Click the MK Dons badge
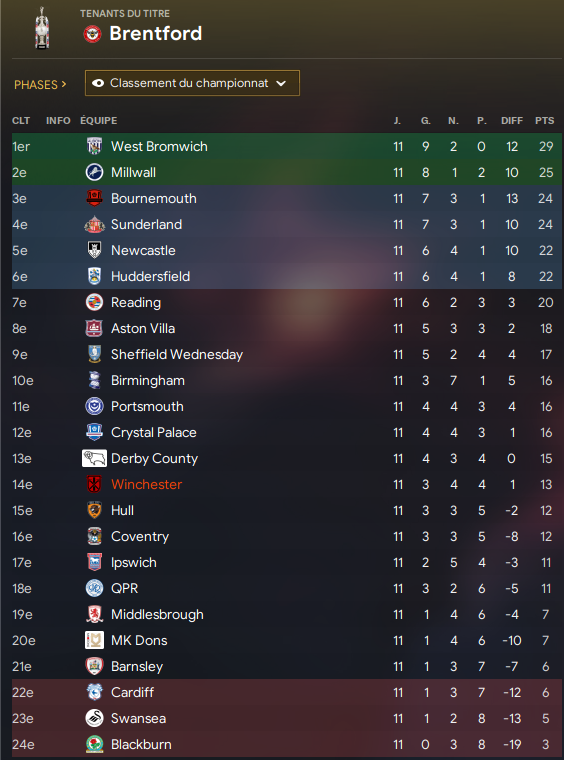Image resolution: width=564 pixels, height=760 pixels. [94, 640]
